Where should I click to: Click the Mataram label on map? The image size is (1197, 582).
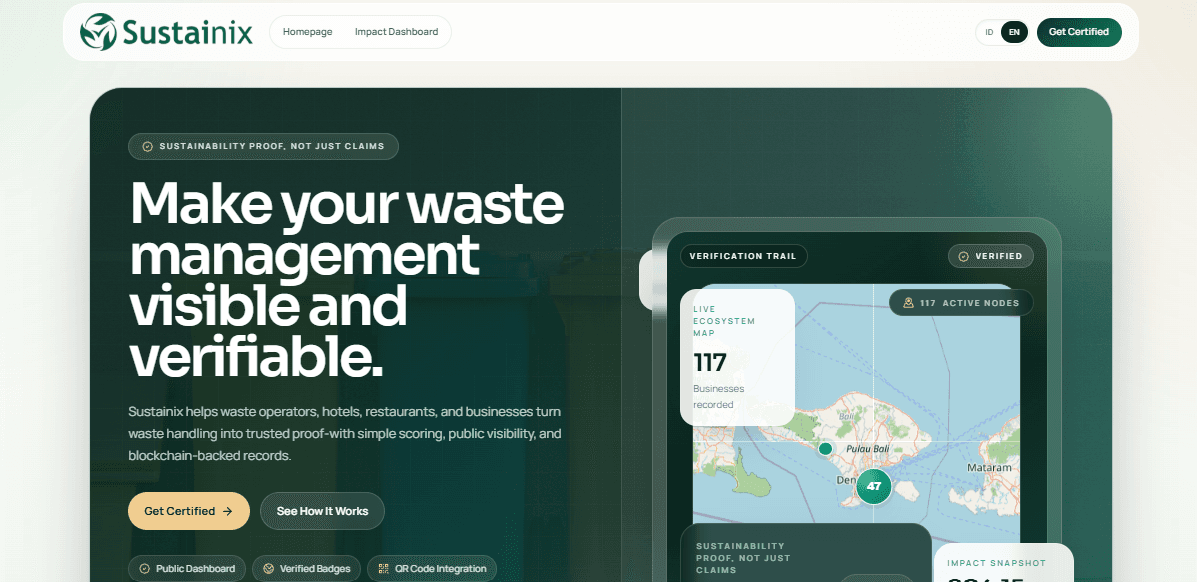coord(989,467)
